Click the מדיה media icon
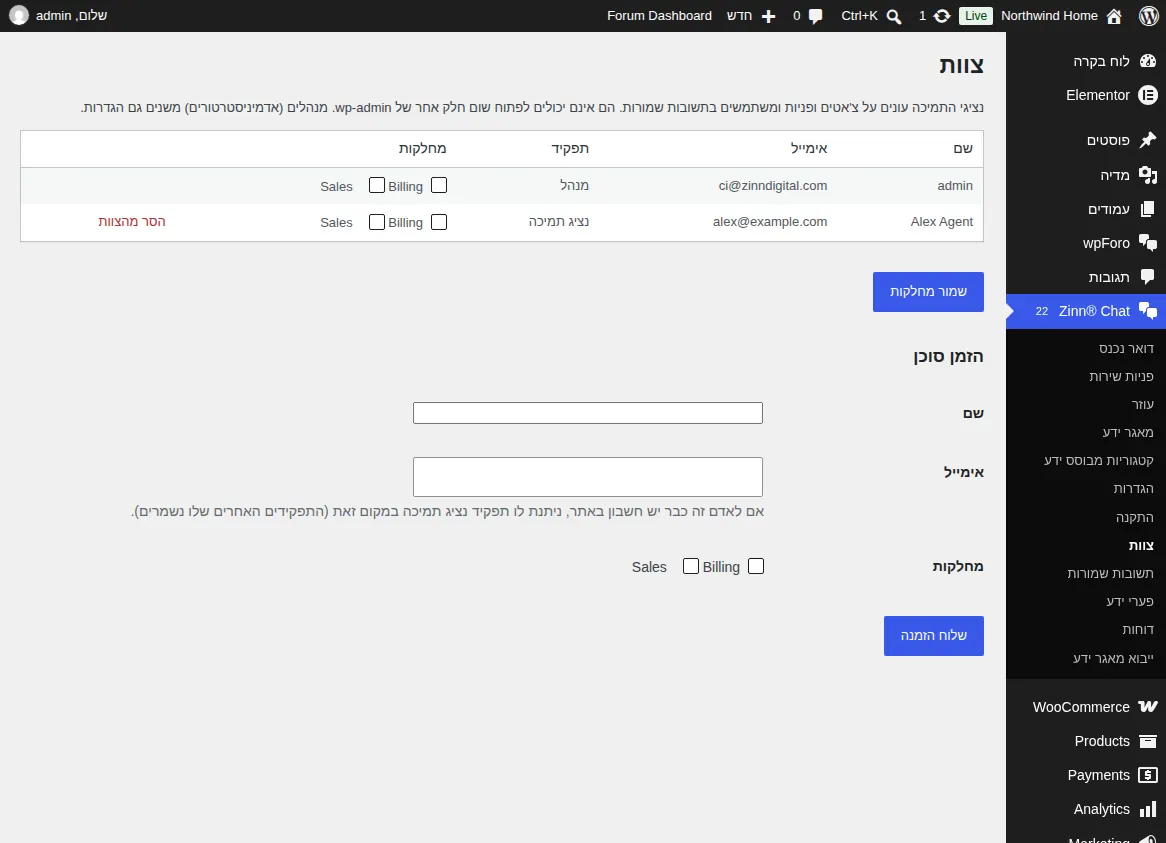 click(x=1148, y=175)
